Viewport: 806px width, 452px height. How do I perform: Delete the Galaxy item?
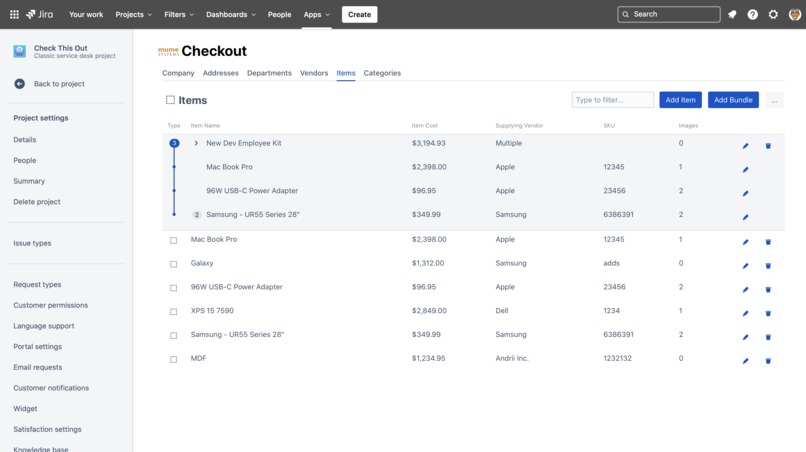tap(768, 266)
